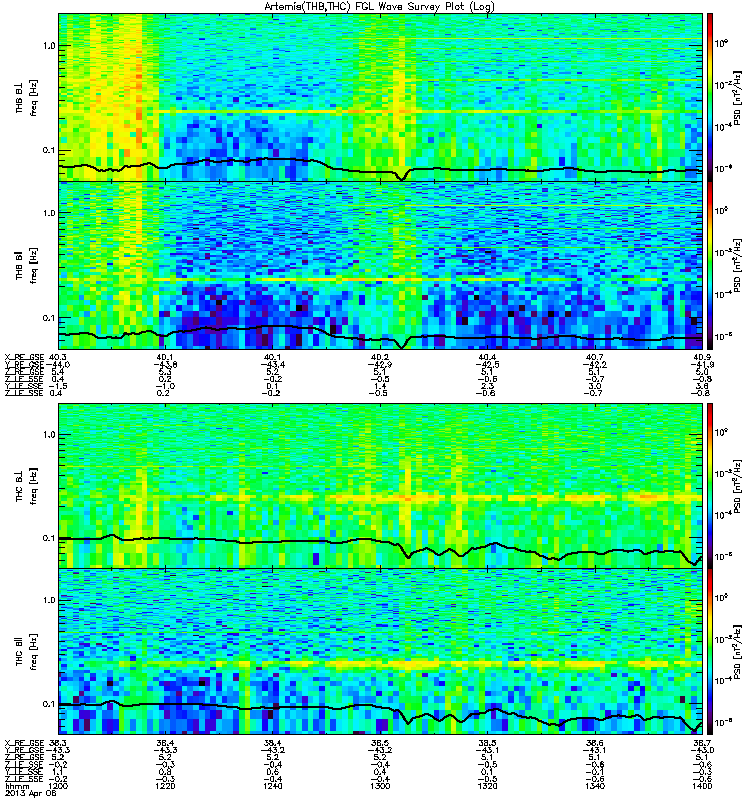Click THB Y_RE_GSE value '-41.9'
The image size is (750, 800).
(x=702, y=365)
